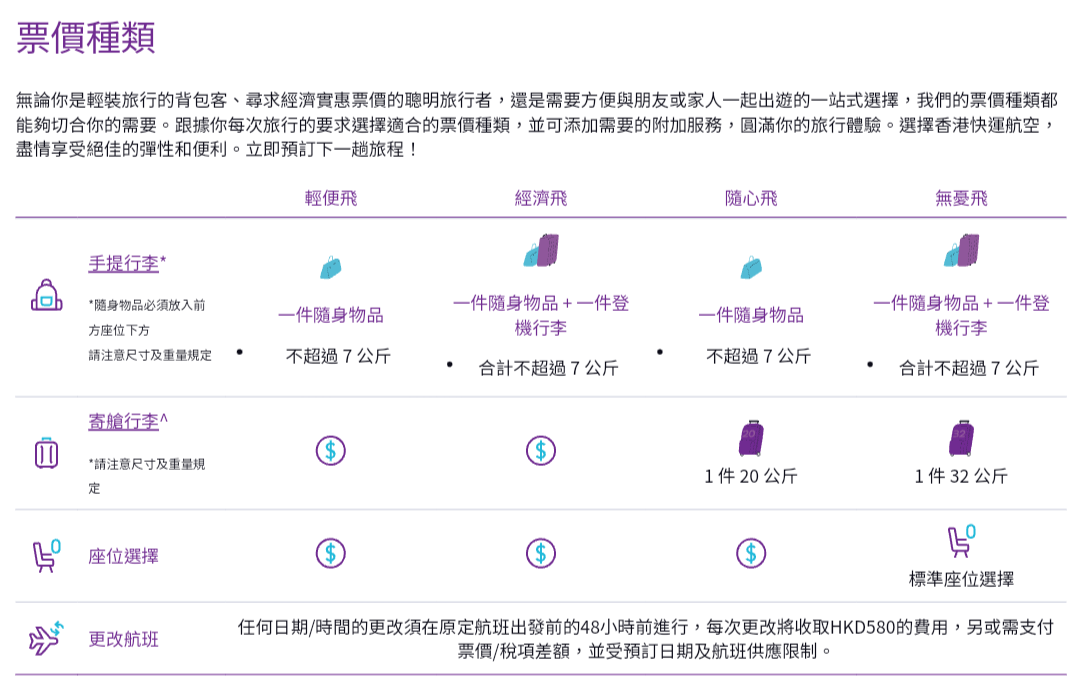
Task: Click dollar icon for 經濟飛 seat selection
Action: pos(541,553)
